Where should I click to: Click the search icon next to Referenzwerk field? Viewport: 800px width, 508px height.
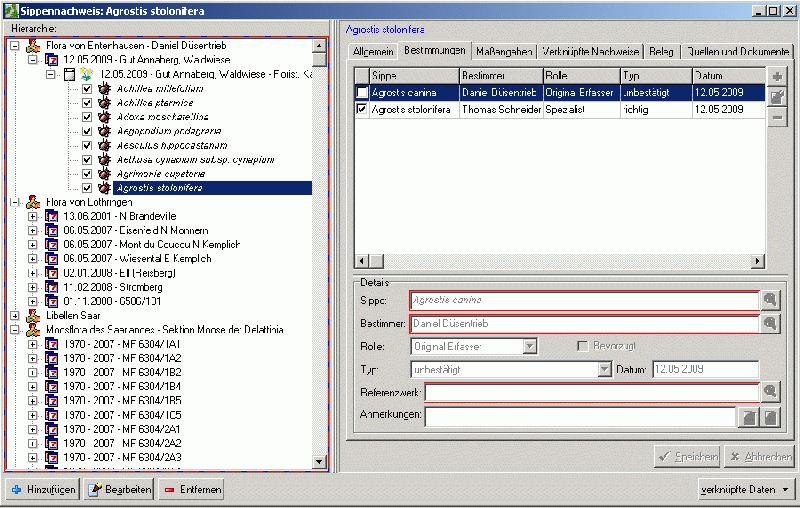770,392
